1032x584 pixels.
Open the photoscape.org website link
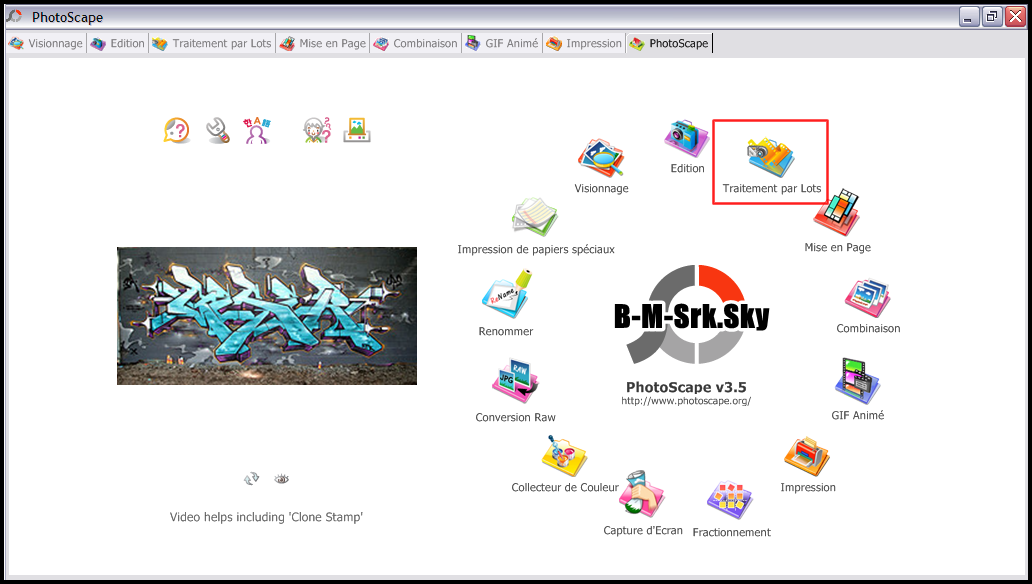(x=686, y=401)
